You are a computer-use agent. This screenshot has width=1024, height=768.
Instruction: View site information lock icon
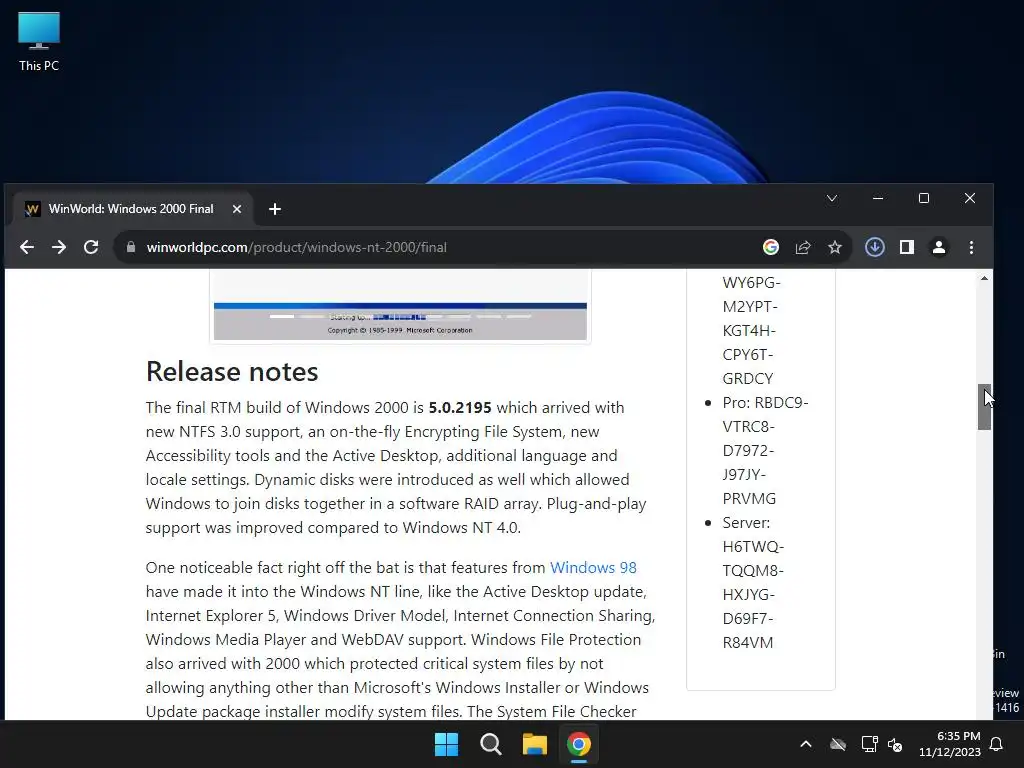pyautogui.click(x=131, y=247)
